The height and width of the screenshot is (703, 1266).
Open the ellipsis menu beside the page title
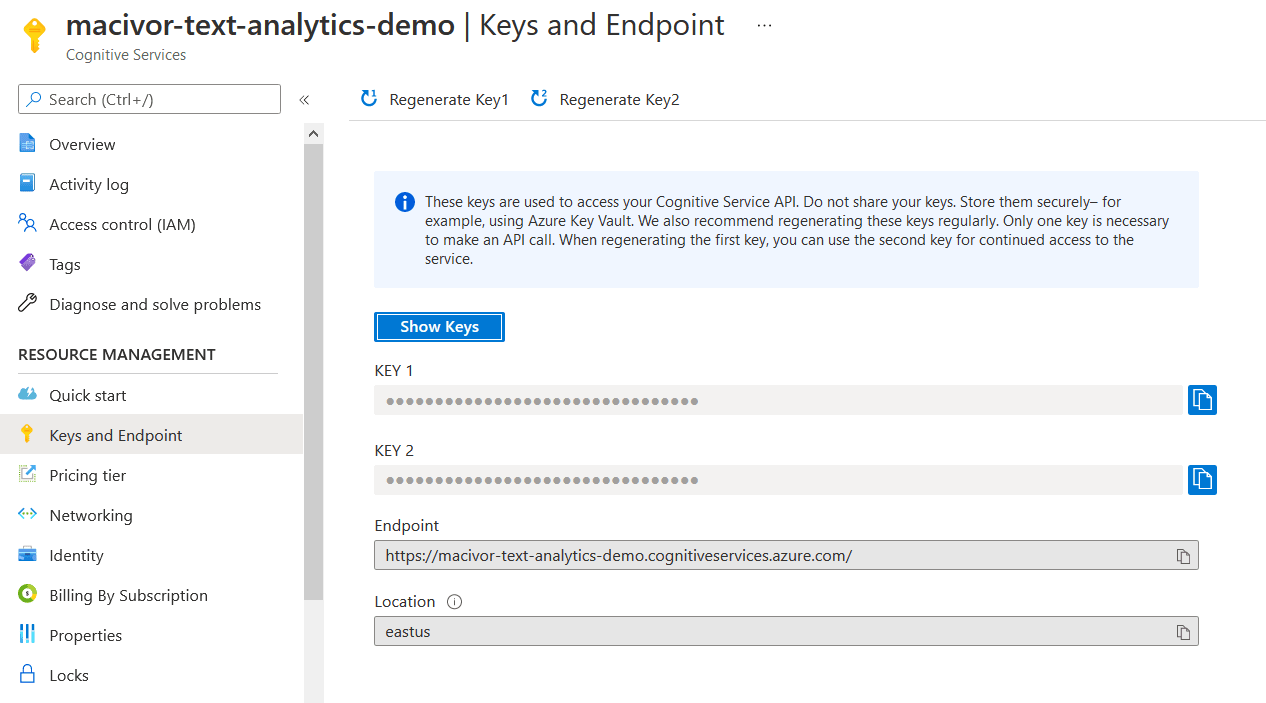point(763,24)
